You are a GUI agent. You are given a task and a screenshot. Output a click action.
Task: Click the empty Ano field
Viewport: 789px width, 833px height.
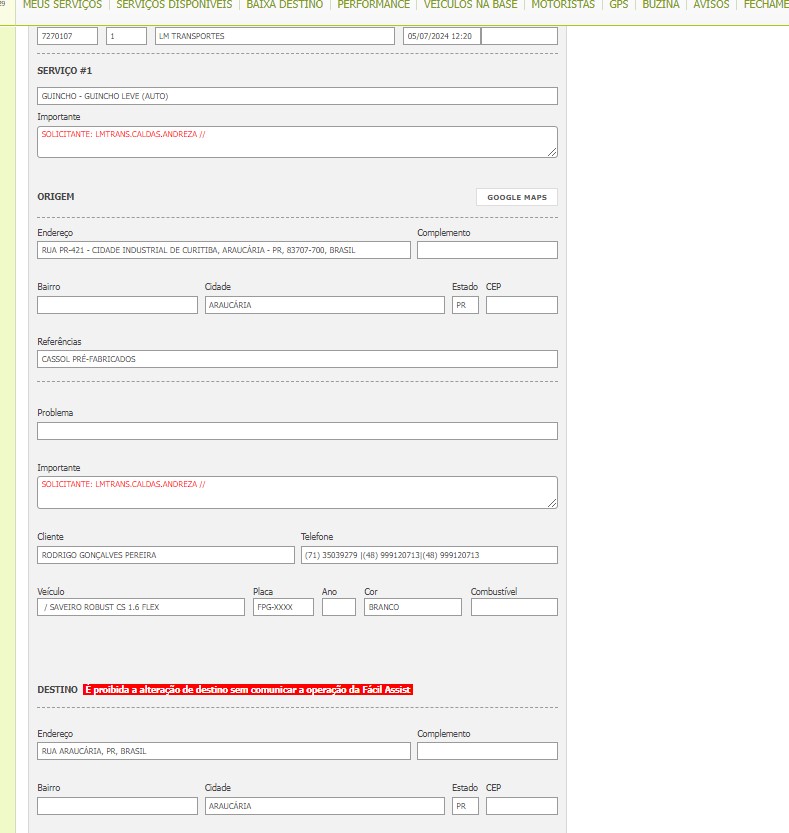(339, 607)
